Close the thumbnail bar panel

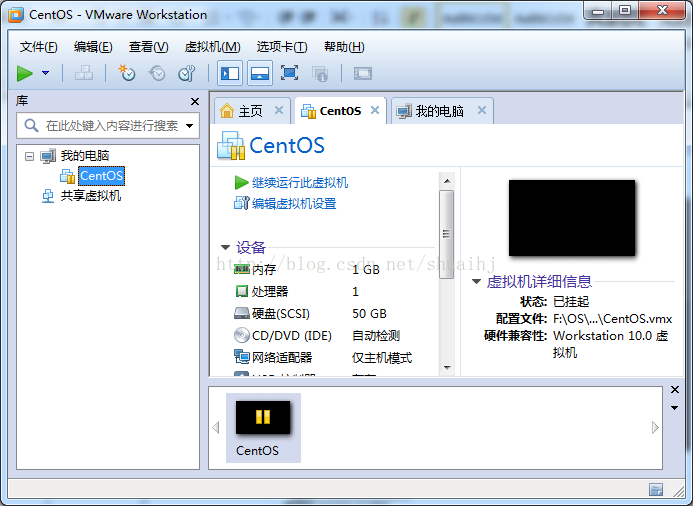(x=675, y=389)
